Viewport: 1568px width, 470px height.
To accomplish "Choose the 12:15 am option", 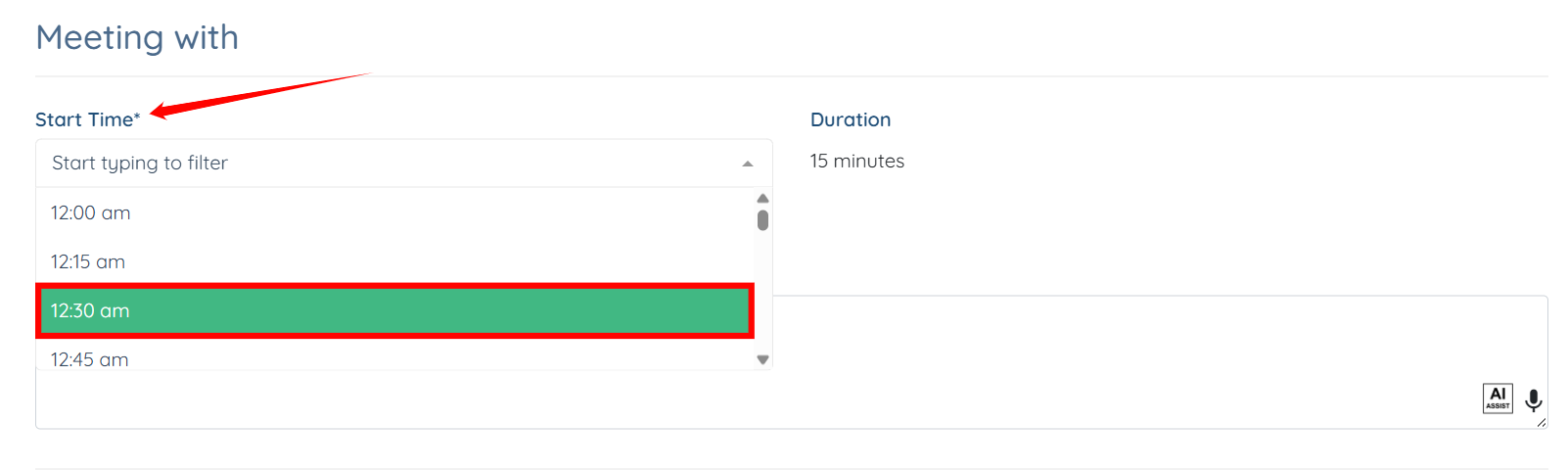I will [88, 262].
